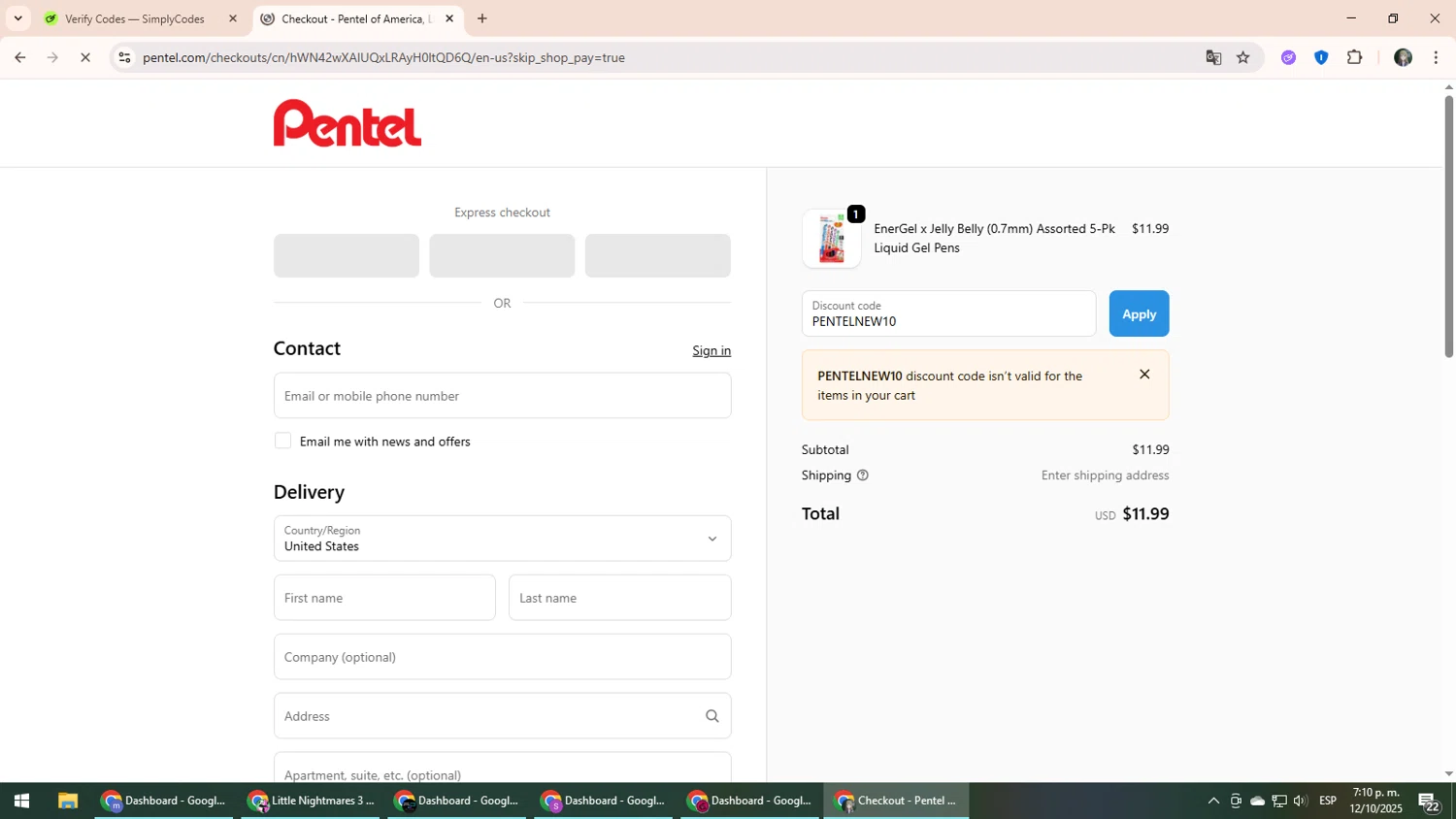Apply the discount code
The width and height of the screenshot is (1456, 819).
pos(1139,313)
